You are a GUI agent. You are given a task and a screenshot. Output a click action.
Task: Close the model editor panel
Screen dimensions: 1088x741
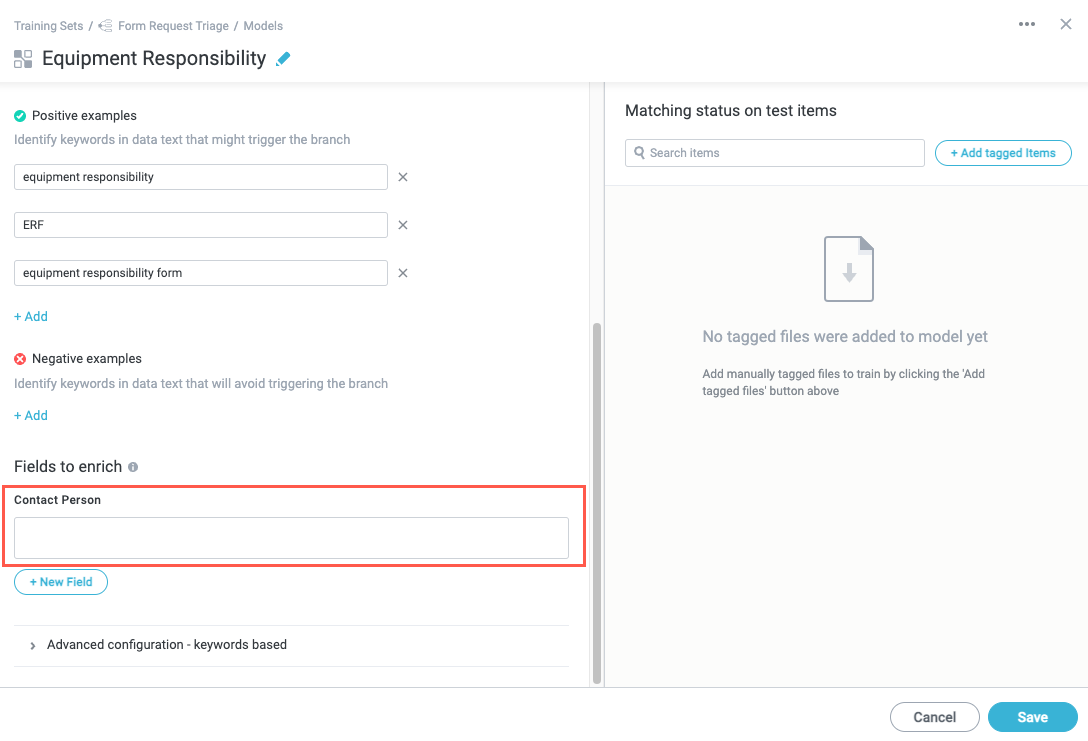(x=1066, y=24)
